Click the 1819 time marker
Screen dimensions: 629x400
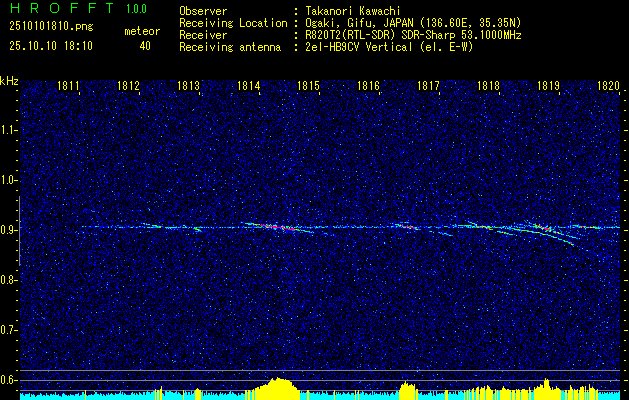(549, 85)
